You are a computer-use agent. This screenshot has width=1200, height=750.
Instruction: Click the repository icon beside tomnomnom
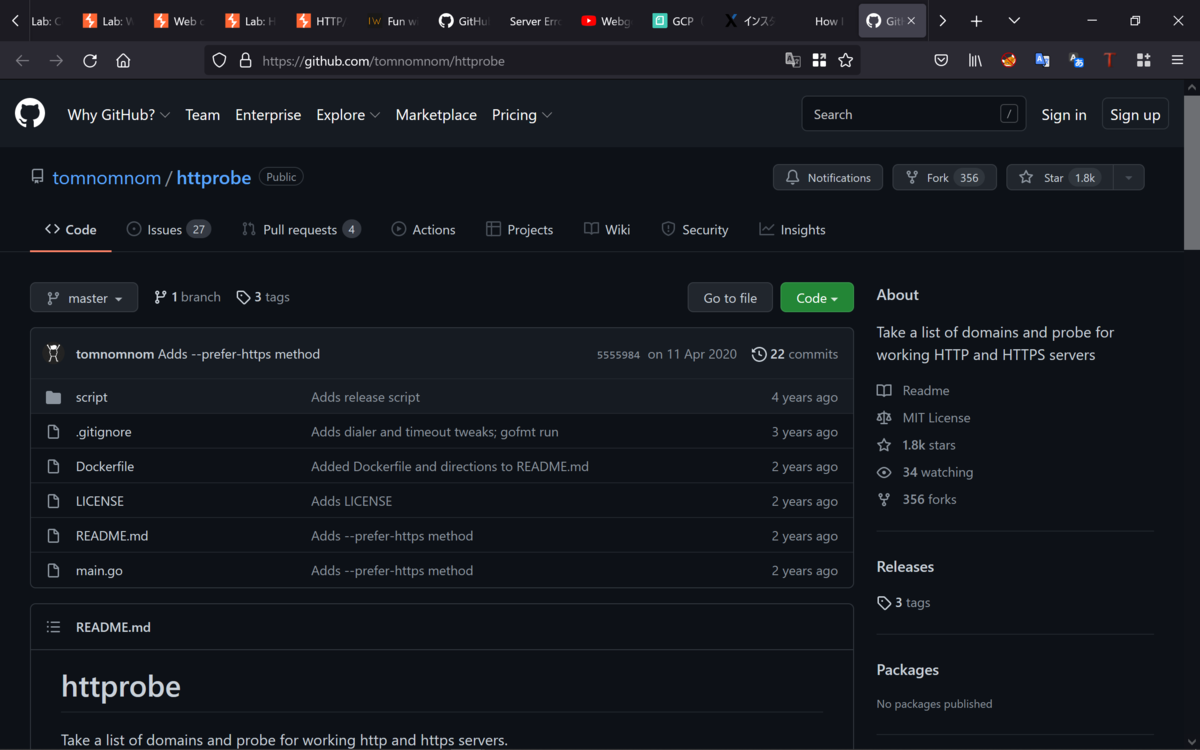37,177
